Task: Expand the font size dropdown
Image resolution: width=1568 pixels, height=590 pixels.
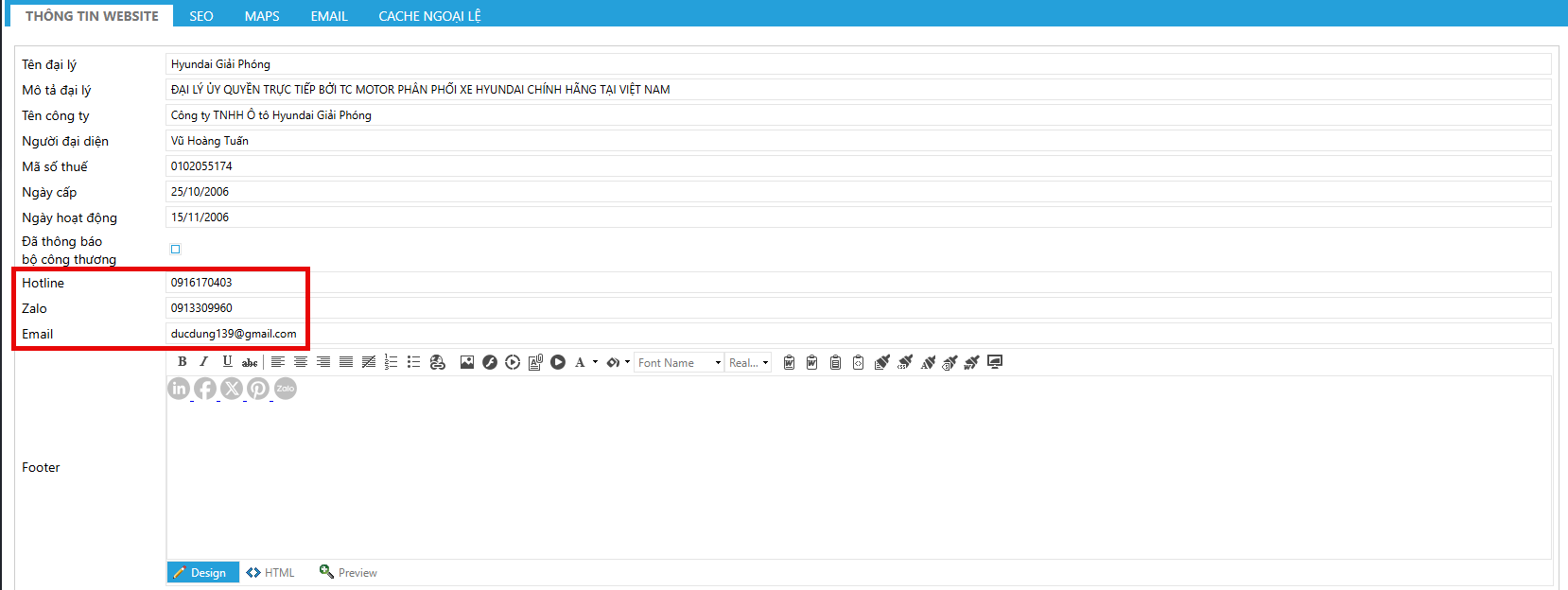Action: 750,363
